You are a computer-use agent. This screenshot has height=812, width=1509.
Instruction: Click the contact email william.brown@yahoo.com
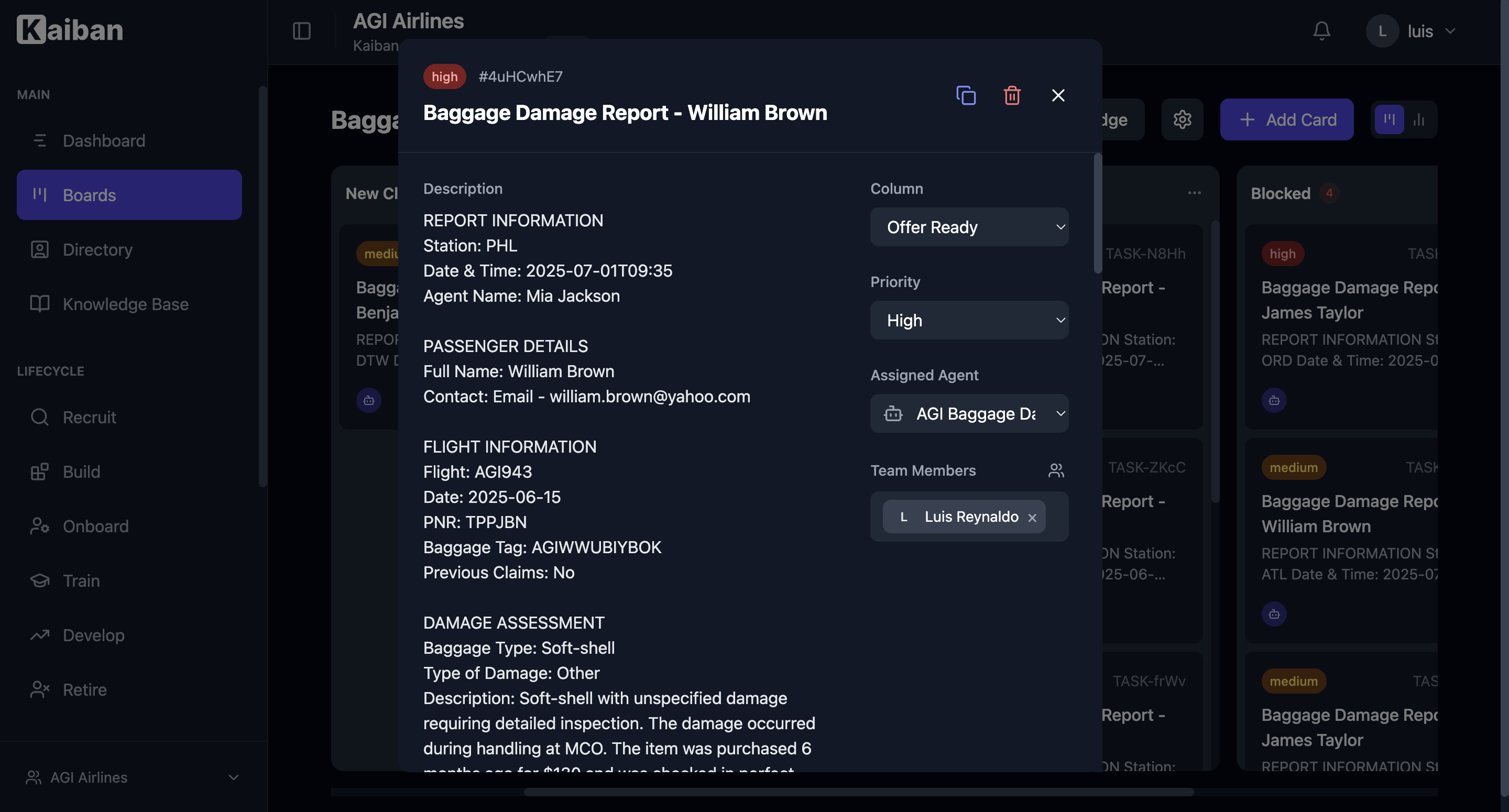click(650, 397)
